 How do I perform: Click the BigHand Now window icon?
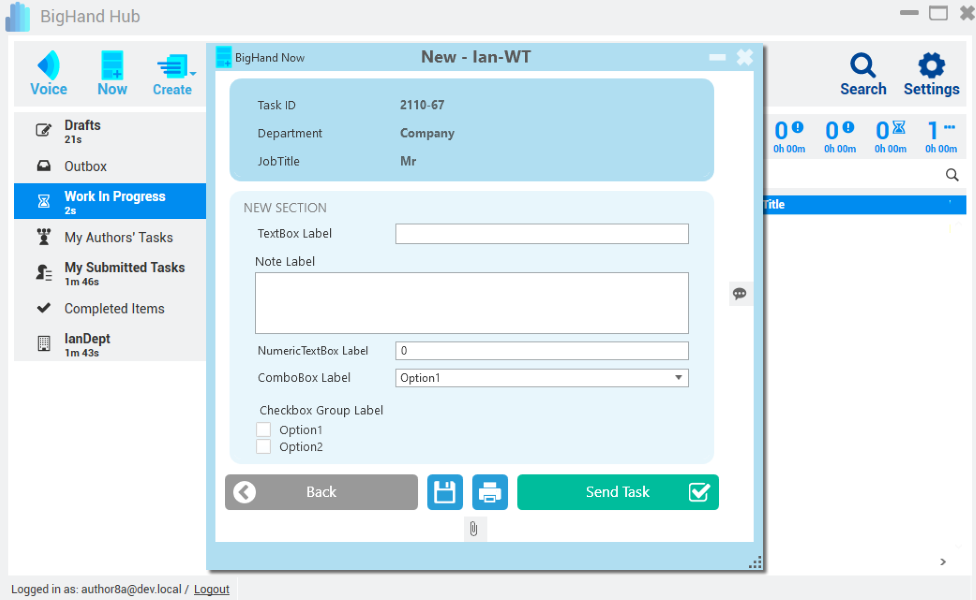click(223, 57)
